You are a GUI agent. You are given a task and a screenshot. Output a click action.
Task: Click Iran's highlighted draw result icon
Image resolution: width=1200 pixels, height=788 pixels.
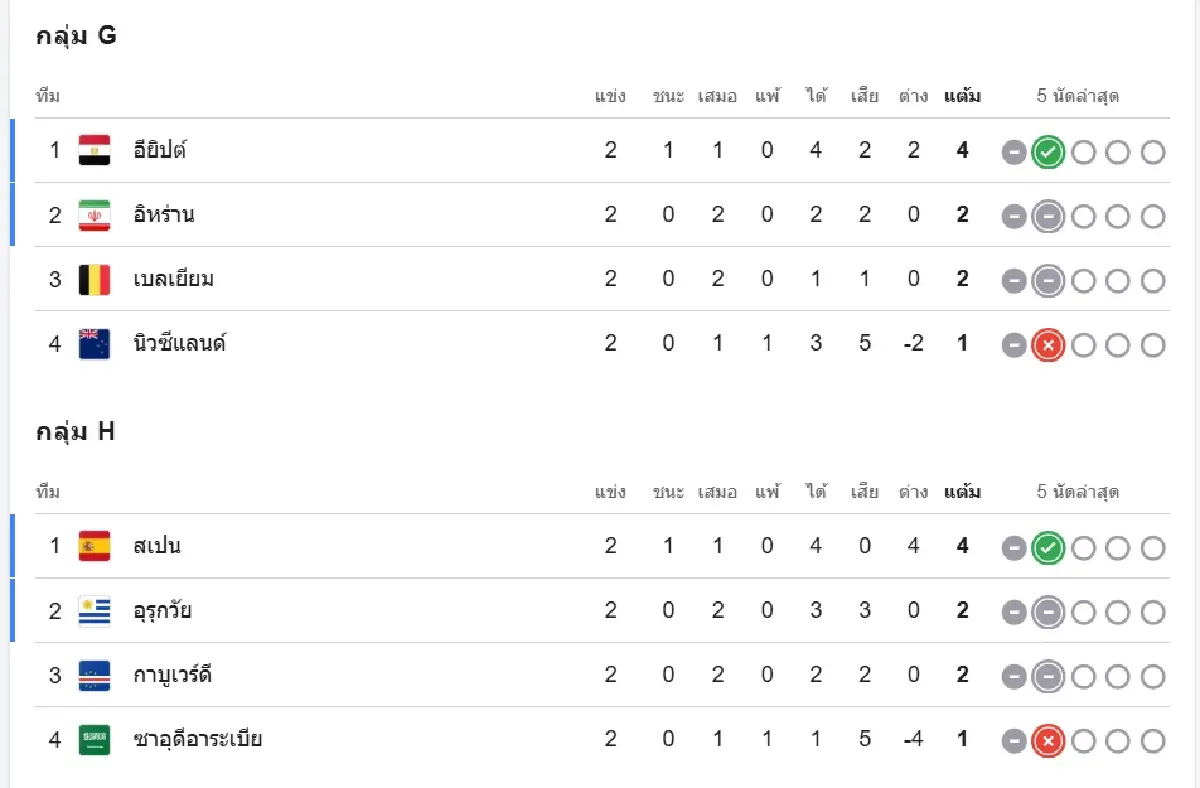tap(1048, 216)
